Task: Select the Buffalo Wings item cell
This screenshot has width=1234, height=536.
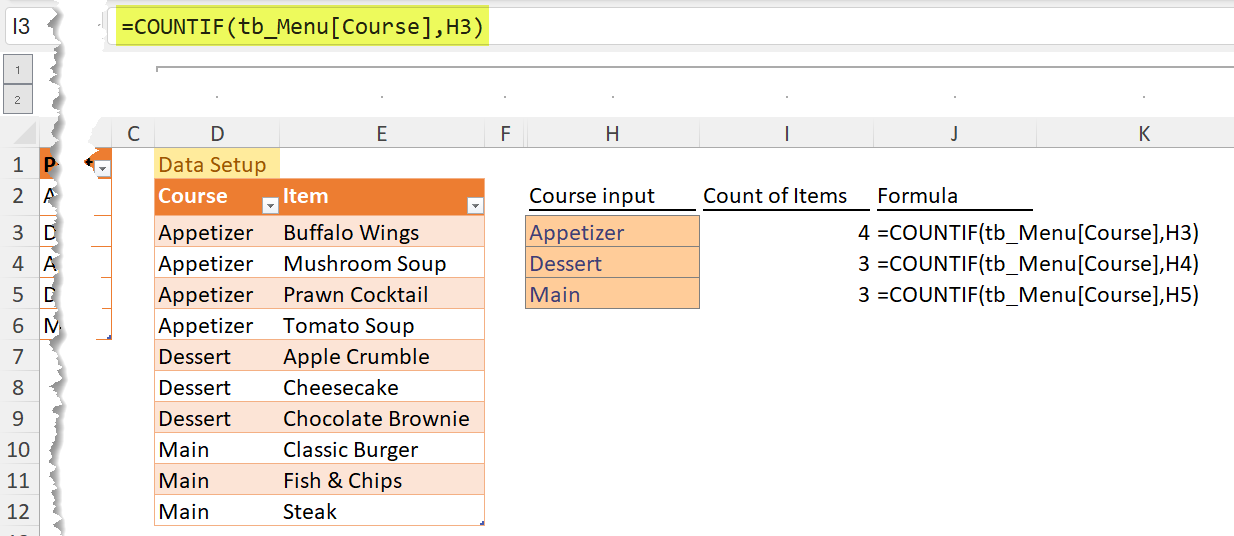Action: tap(381, 233)
